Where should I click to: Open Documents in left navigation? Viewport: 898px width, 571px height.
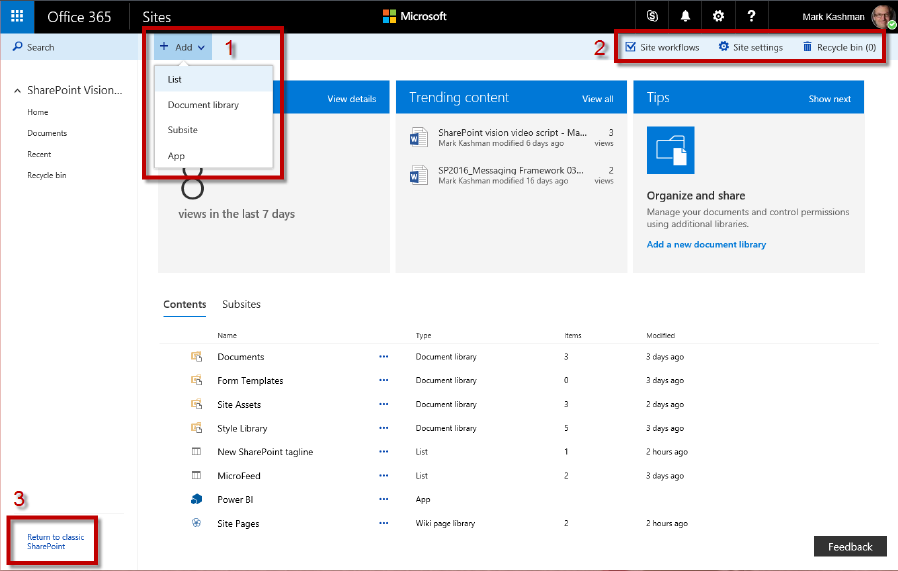pos(47,133)
